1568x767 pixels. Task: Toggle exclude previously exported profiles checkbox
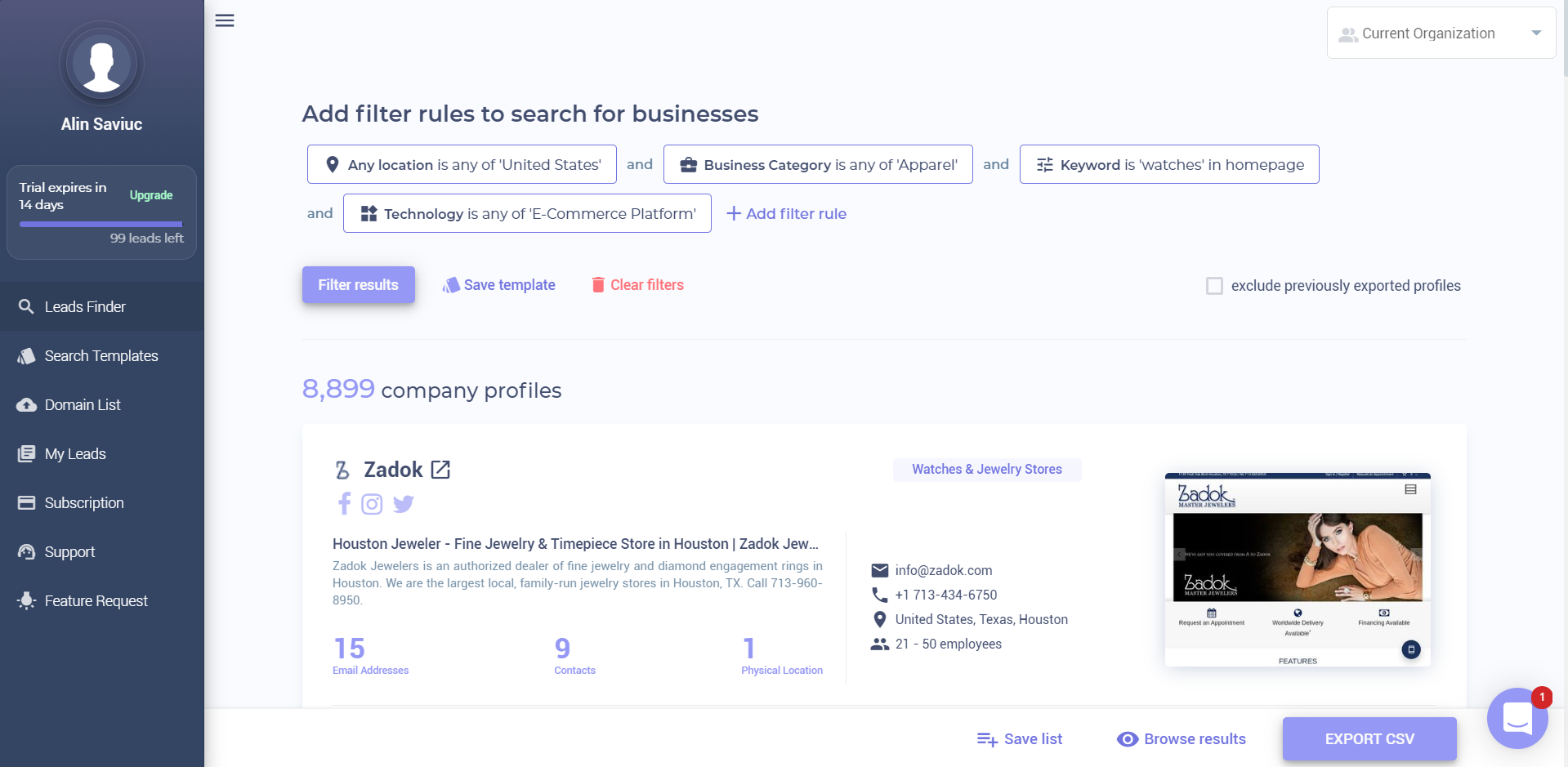point(1214,286)
